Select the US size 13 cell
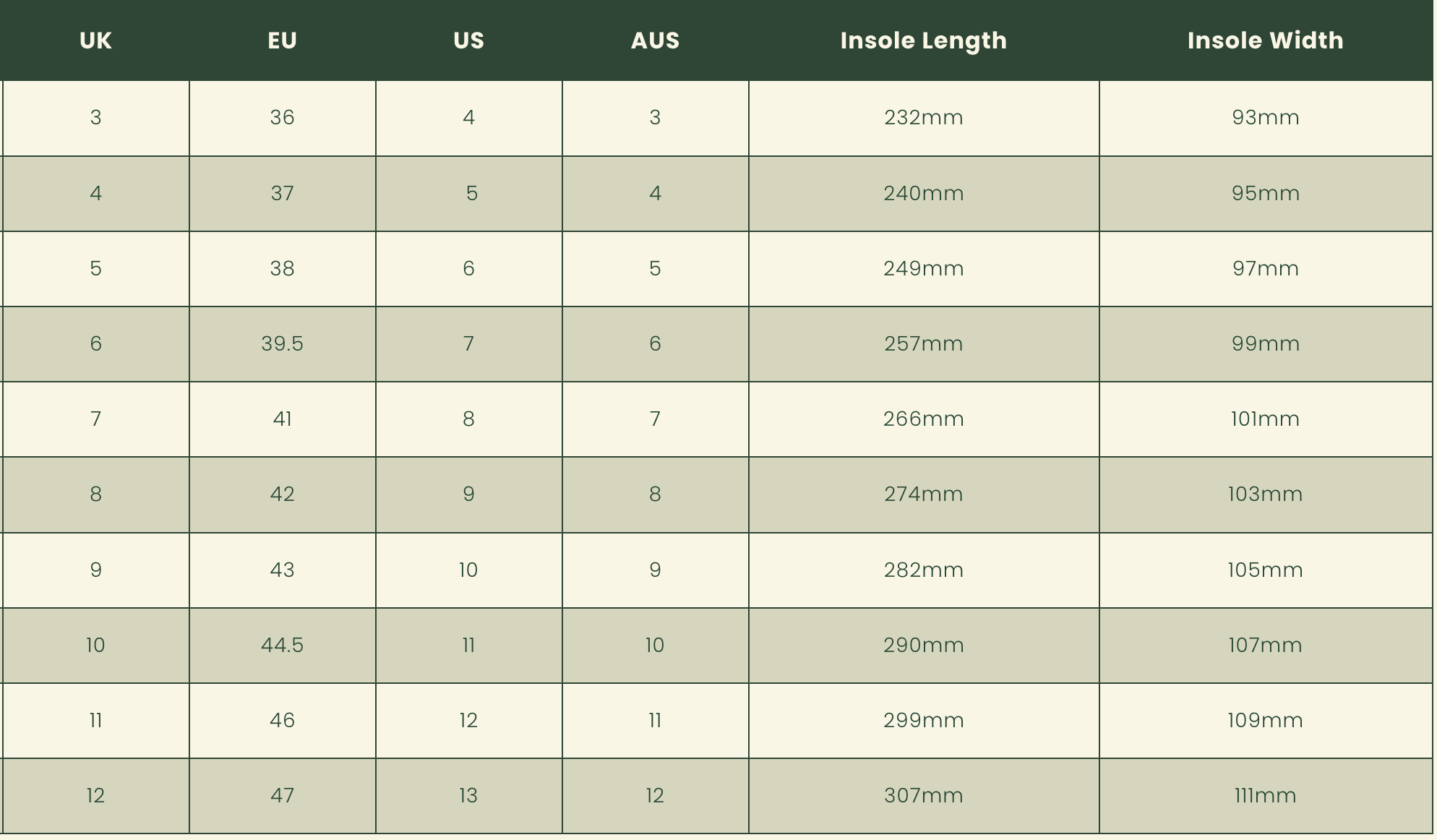The height and width of the screenshot is (840, 1437). click(468, 796)
